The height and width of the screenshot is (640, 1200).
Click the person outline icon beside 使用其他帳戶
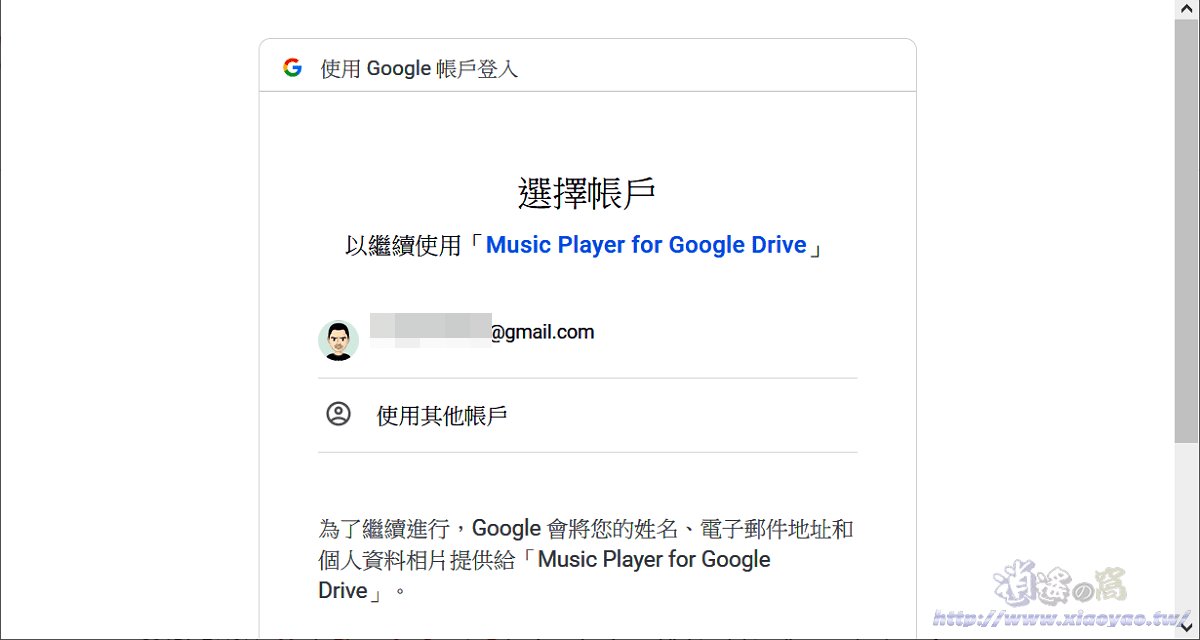point(339,414)
